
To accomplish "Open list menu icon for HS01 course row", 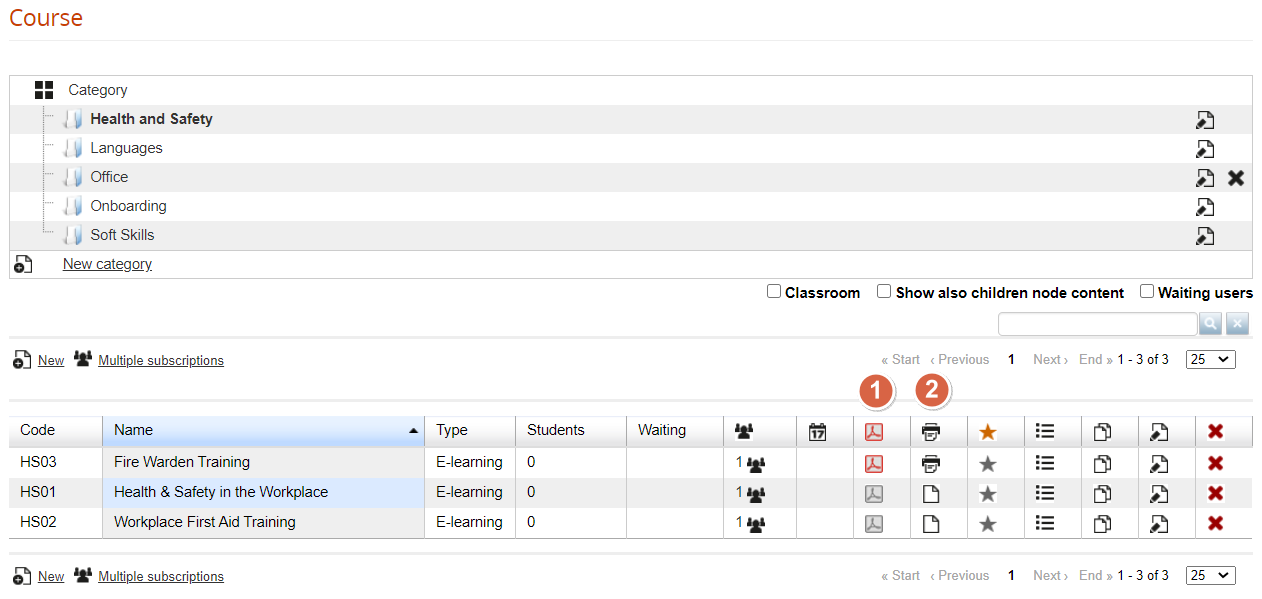I will click(1045, 493).
